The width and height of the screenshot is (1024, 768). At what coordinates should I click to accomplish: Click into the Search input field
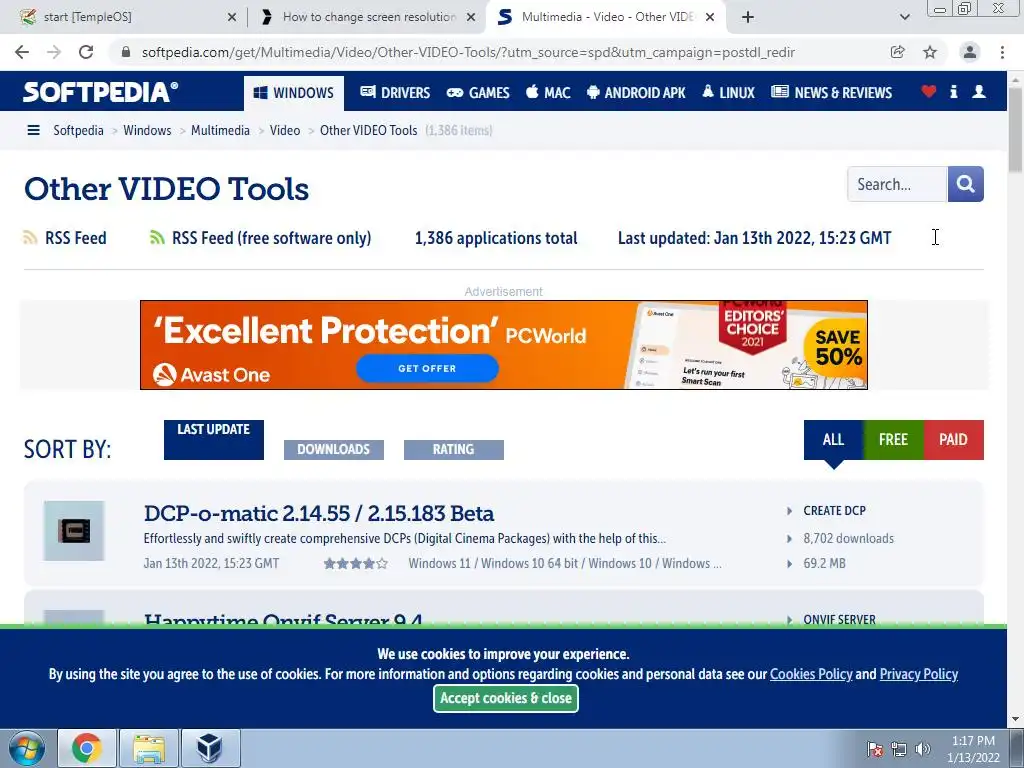897,184
